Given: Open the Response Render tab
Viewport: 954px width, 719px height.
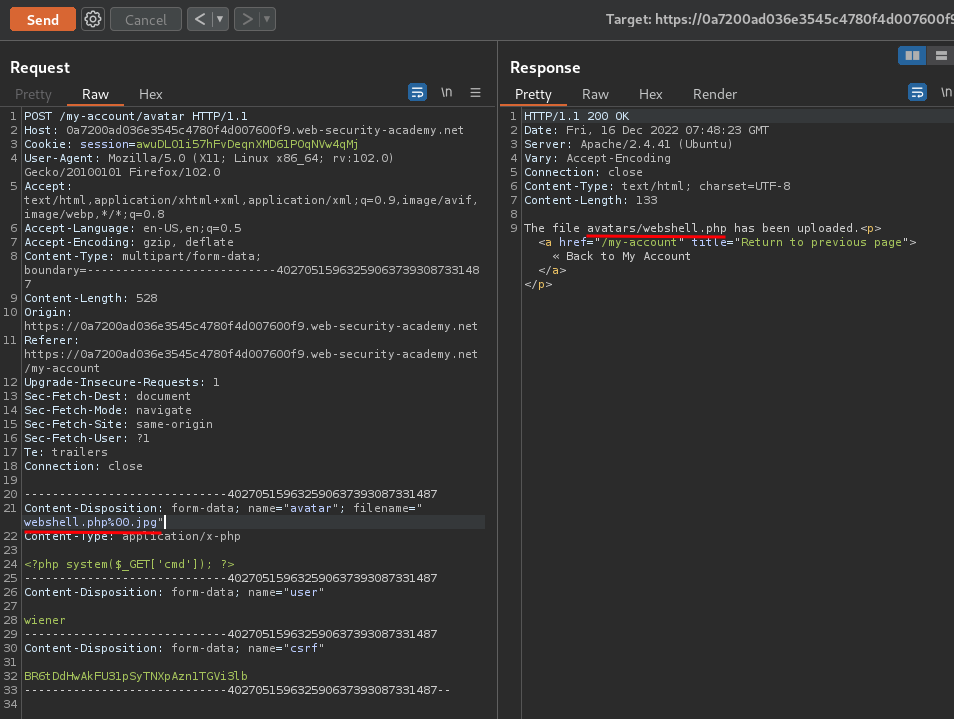Looking at the screenshot, I should 715,94.
